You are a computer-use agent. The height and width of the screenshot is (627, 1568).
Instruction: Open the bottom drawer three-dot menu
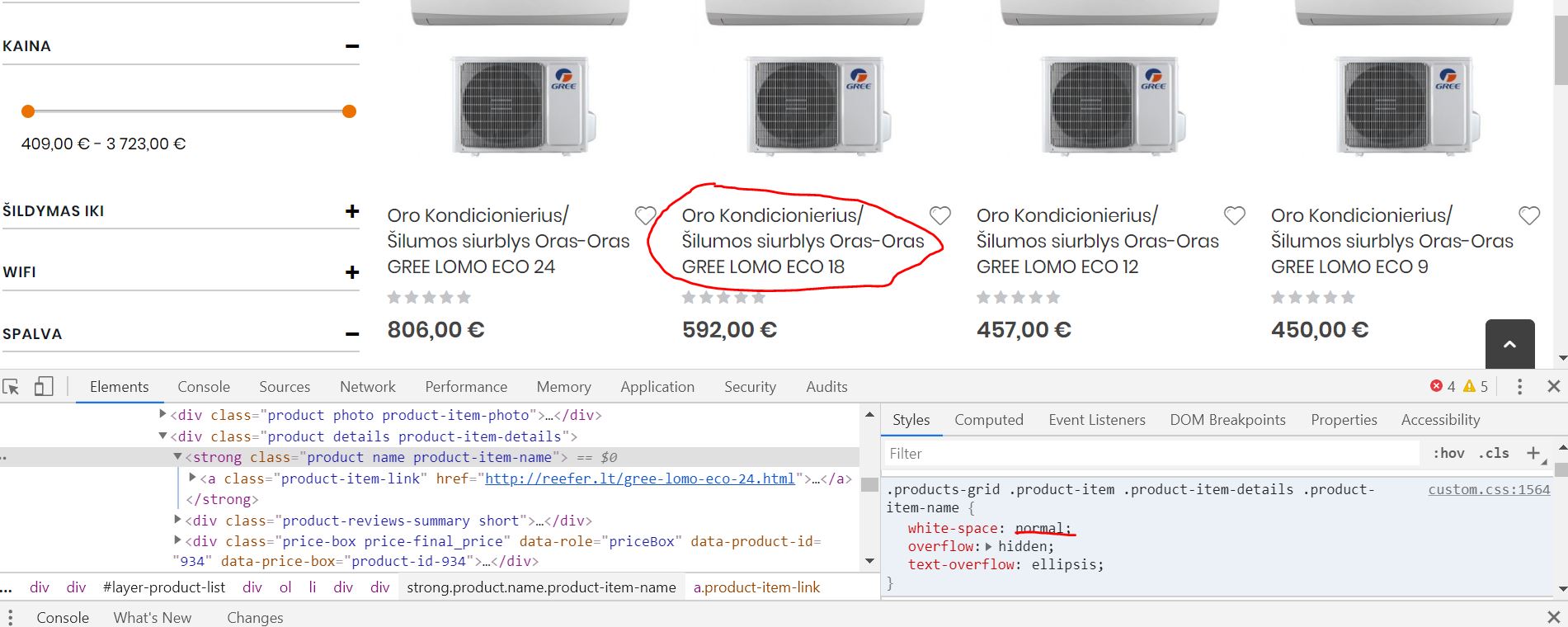(10, 617)
